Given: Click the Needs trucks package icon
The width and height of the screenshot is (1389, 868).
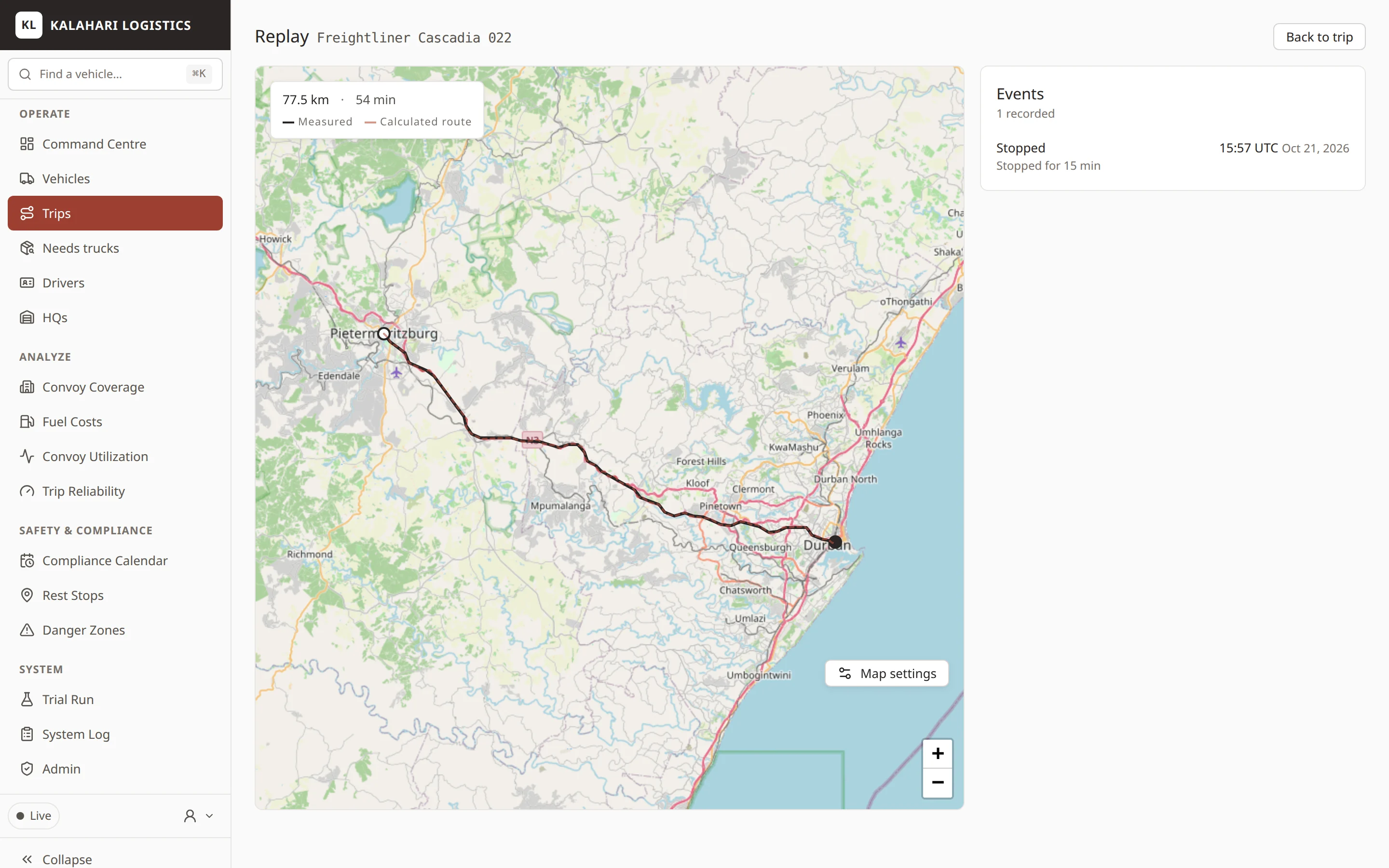Looking at the screenshot, I should [x=27, y=248].
